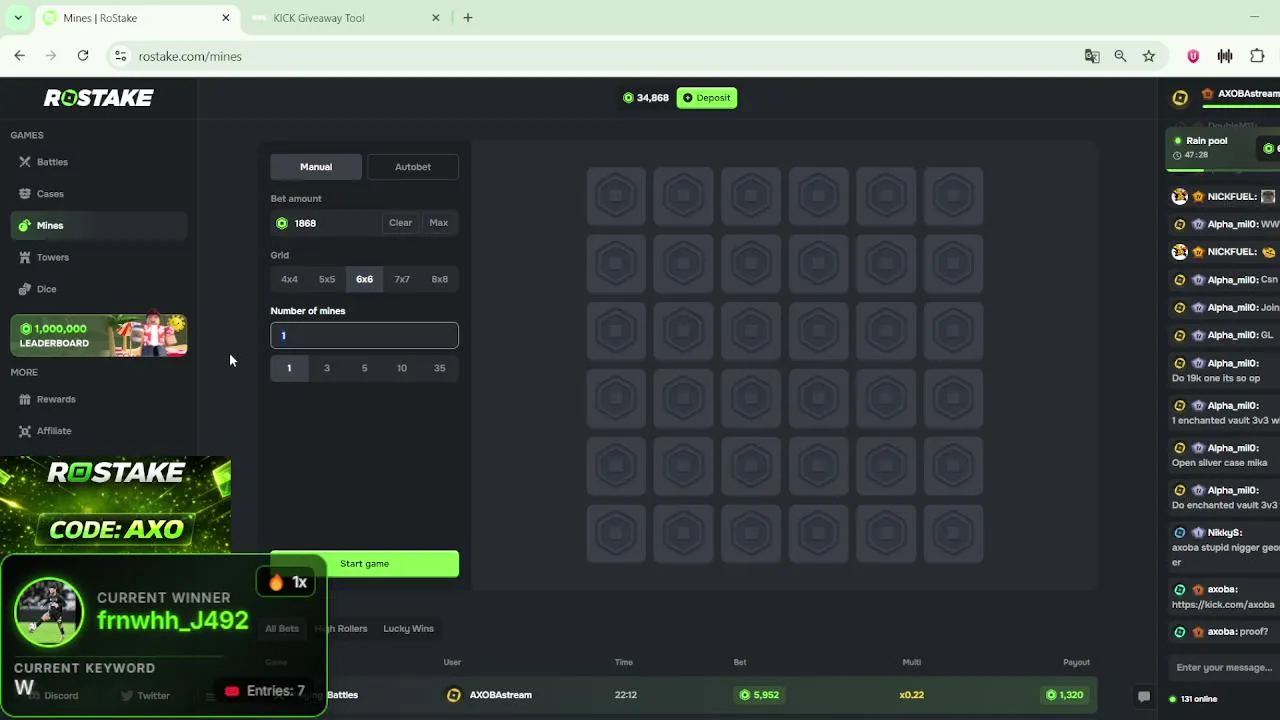Open Rewards page in sidebar
Image resolution: width=1280 pixels, height=720 pixels.
point(55,399)
